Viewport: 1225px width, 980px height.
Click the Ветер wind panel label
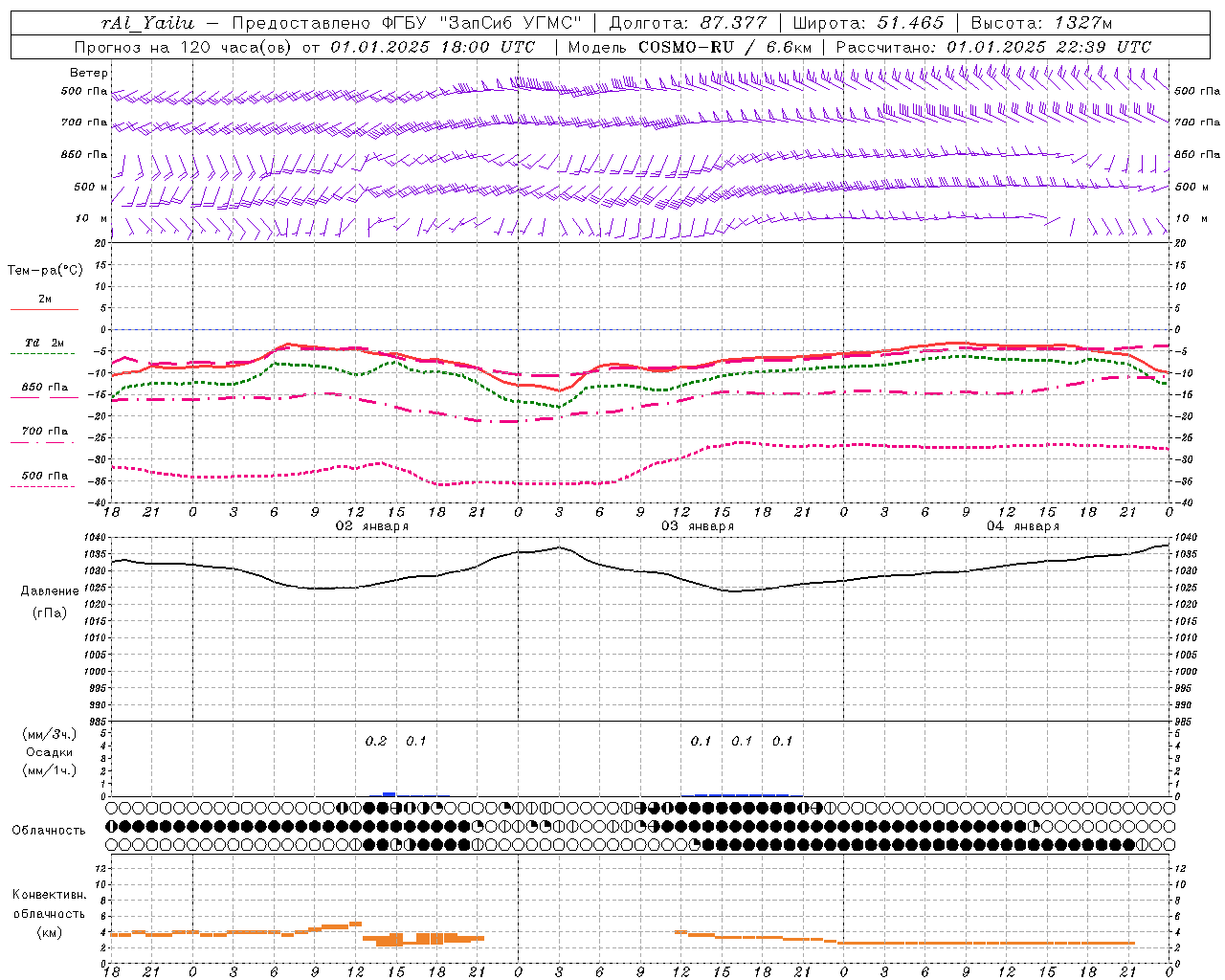click(x=89, y=73)
